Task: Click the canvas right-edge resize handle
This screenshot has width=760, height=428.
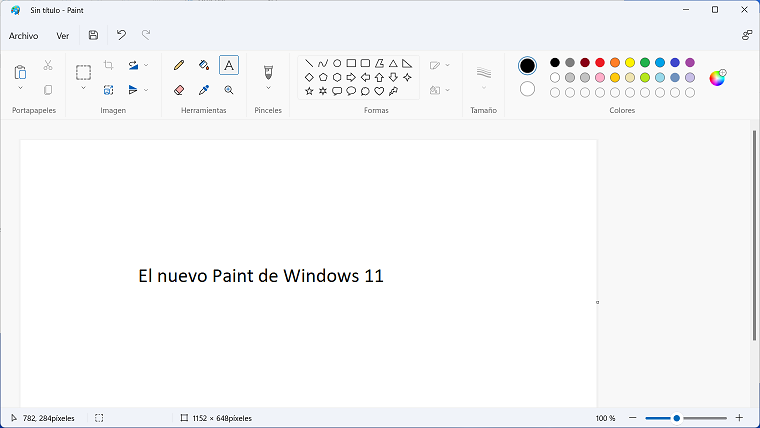Action: (598, 302)
